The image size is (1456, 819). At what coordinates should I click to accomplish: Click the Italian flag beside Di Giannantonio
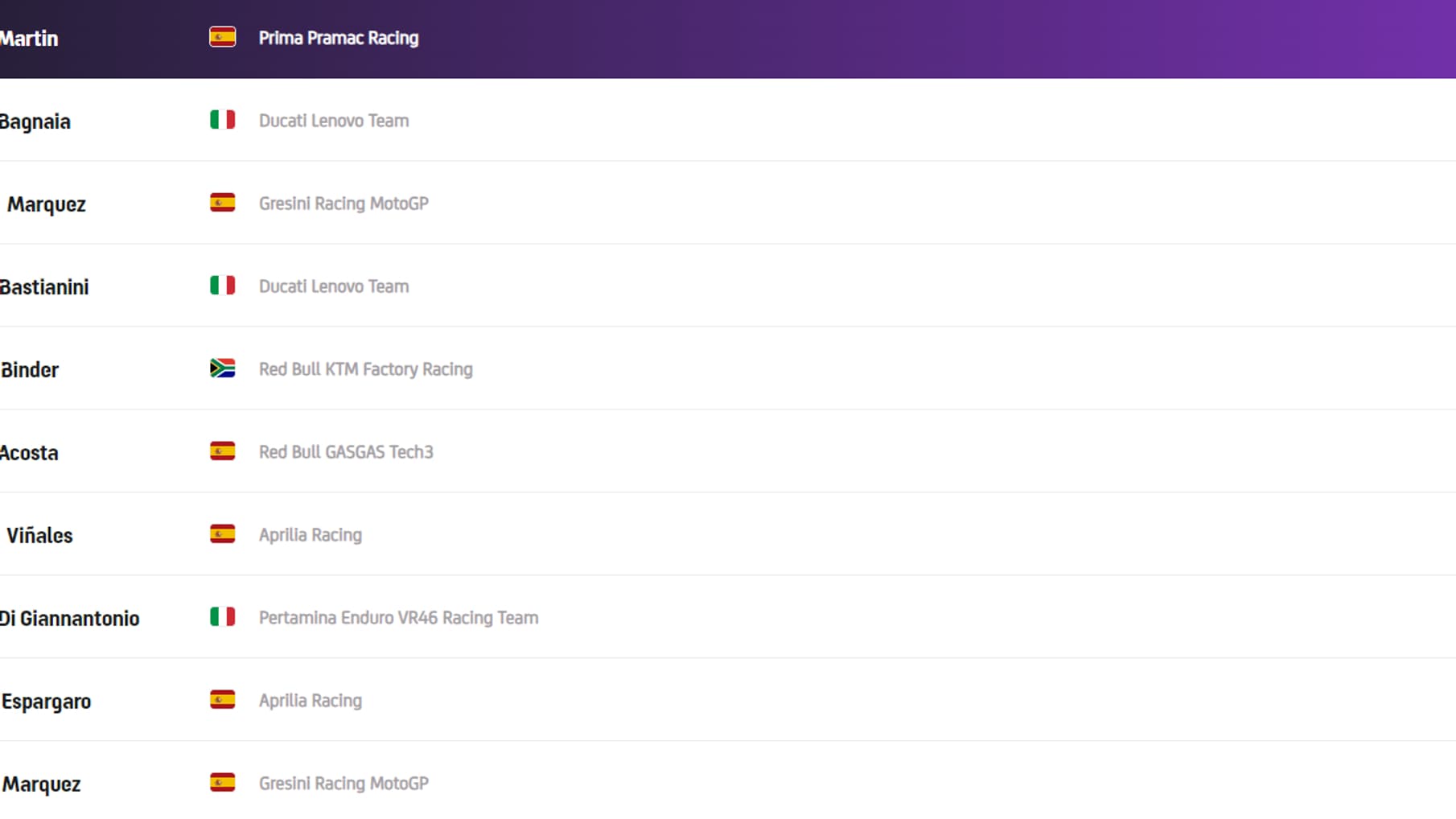222,617
